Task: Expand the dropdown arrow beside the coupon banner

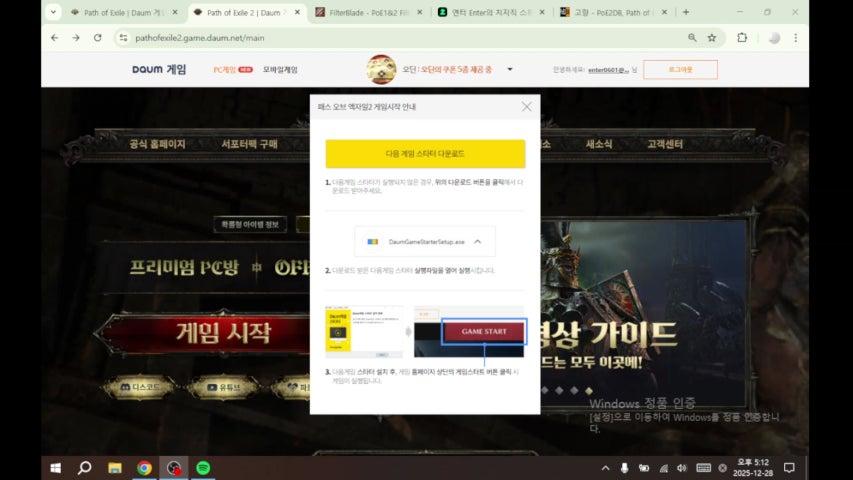Action: (x=510, y=70)
